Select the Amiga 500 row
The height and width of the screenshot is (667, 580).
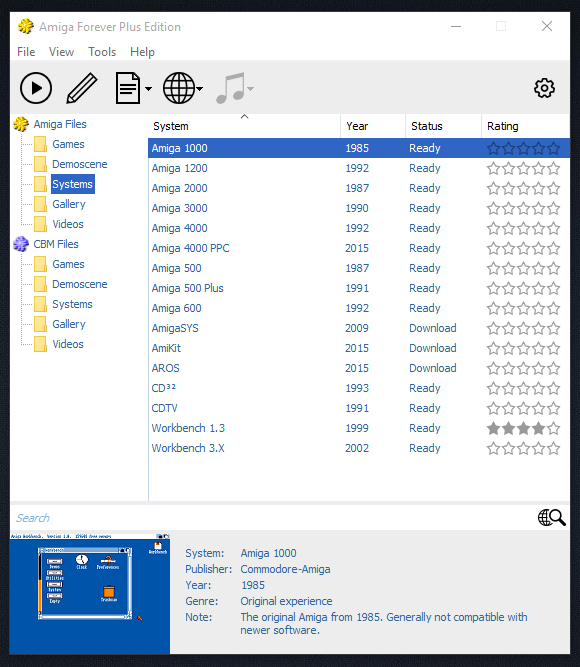click(359, 268)
